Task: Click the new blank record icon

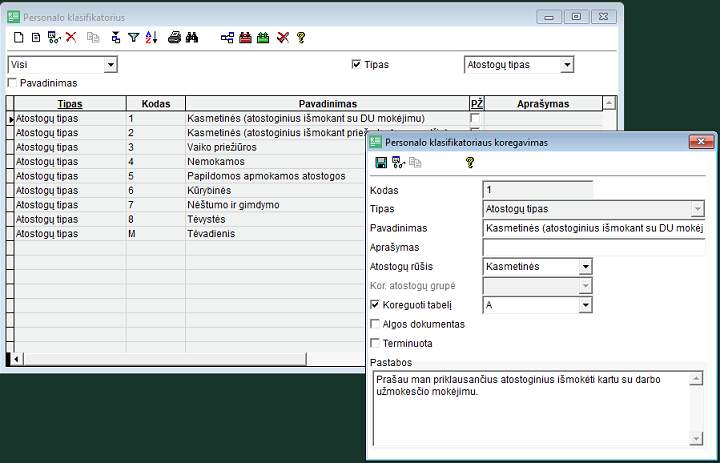Action: (18, 37)
